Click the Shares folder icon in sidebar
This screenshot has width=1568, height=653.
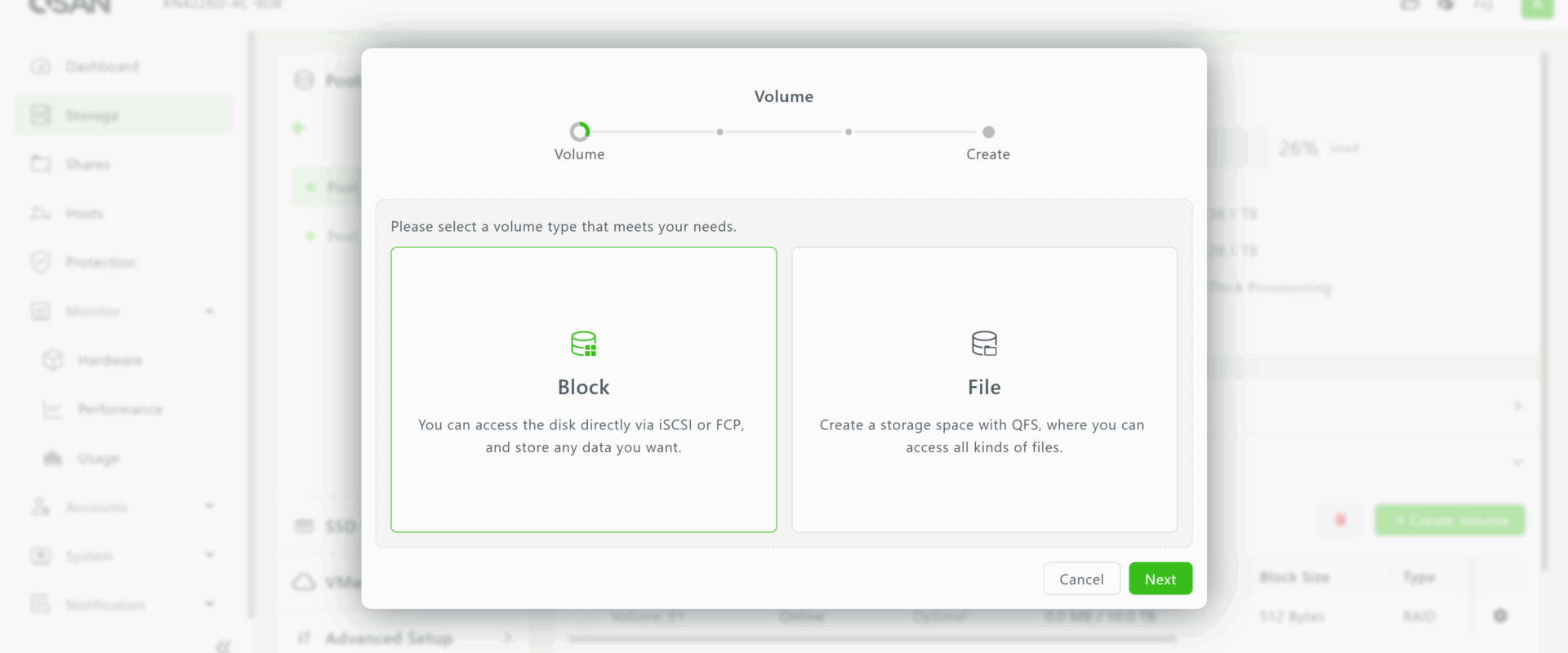(x=41, y=164)
